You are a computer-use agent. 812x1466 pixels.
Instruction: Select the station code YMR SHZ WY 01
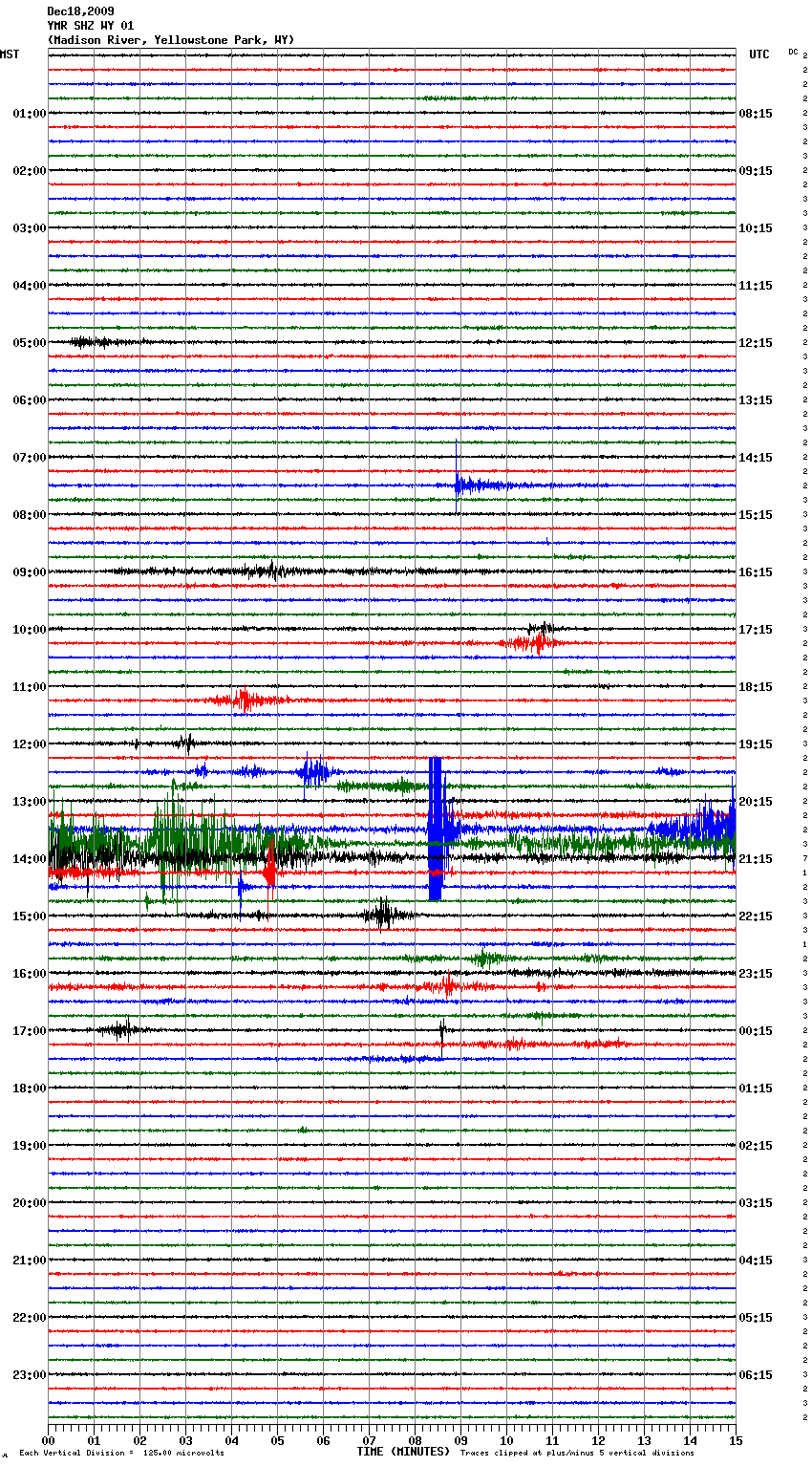pos(91,26)
